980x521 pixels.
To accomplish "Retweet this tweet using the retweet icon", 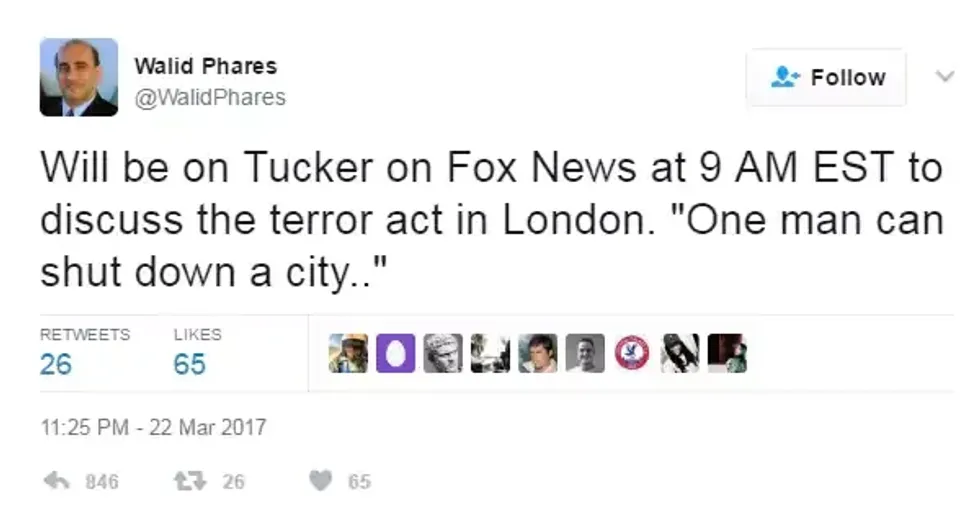I will click(x=189, y=481).
